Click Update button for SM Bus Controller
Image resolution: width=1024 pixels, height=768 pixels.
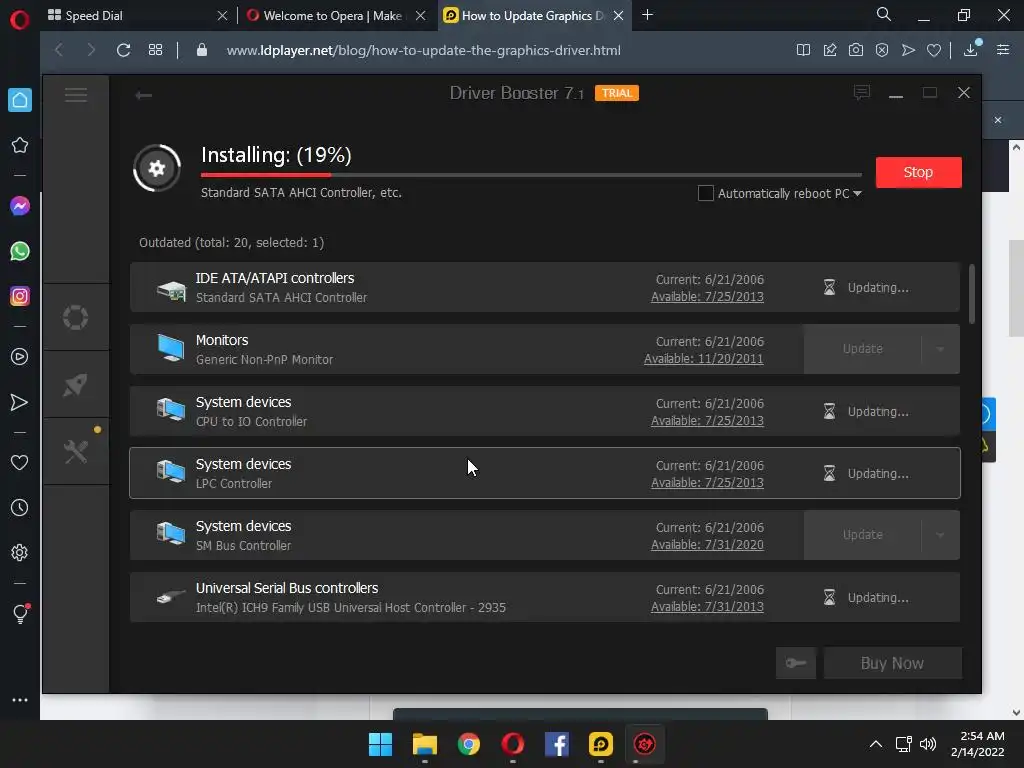point(862,535)
